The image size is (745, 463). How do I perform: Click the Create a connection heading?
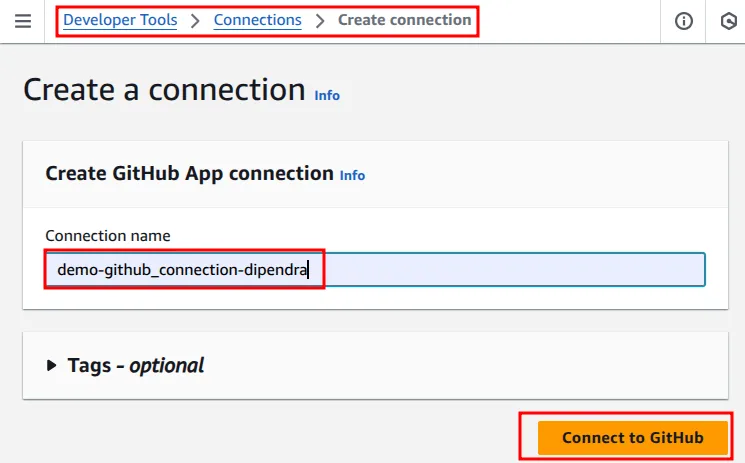coord(164,90)
